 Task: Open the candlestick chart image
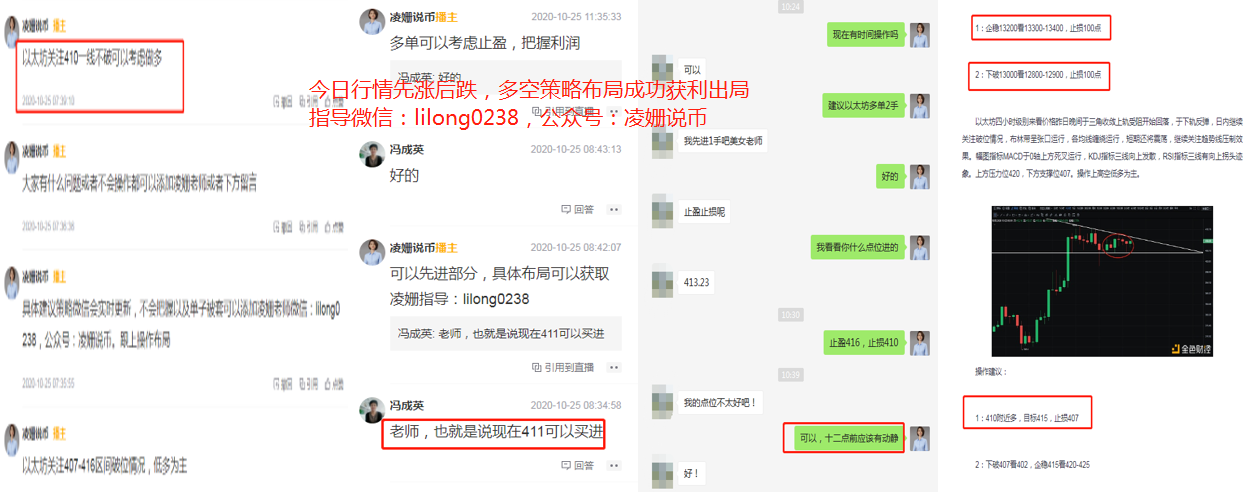coord(1097,282)
